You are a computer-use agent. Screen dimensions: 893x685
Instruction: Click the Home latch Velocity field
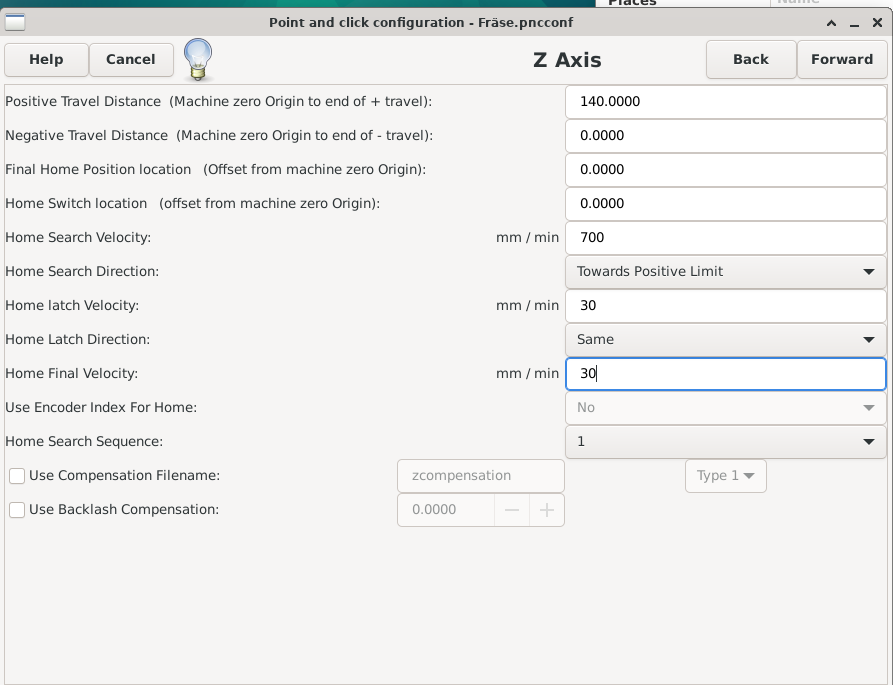coord(725,306)
